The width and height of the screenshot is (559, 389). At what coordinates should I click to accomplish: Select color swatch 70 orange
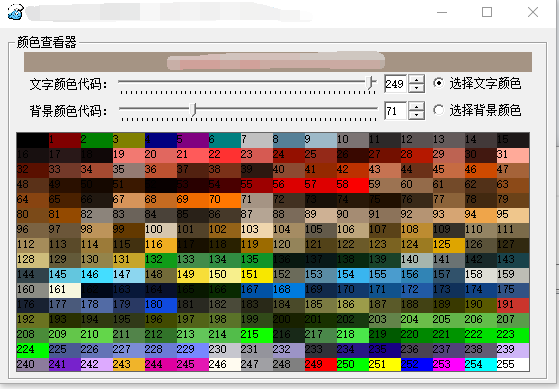225,200
